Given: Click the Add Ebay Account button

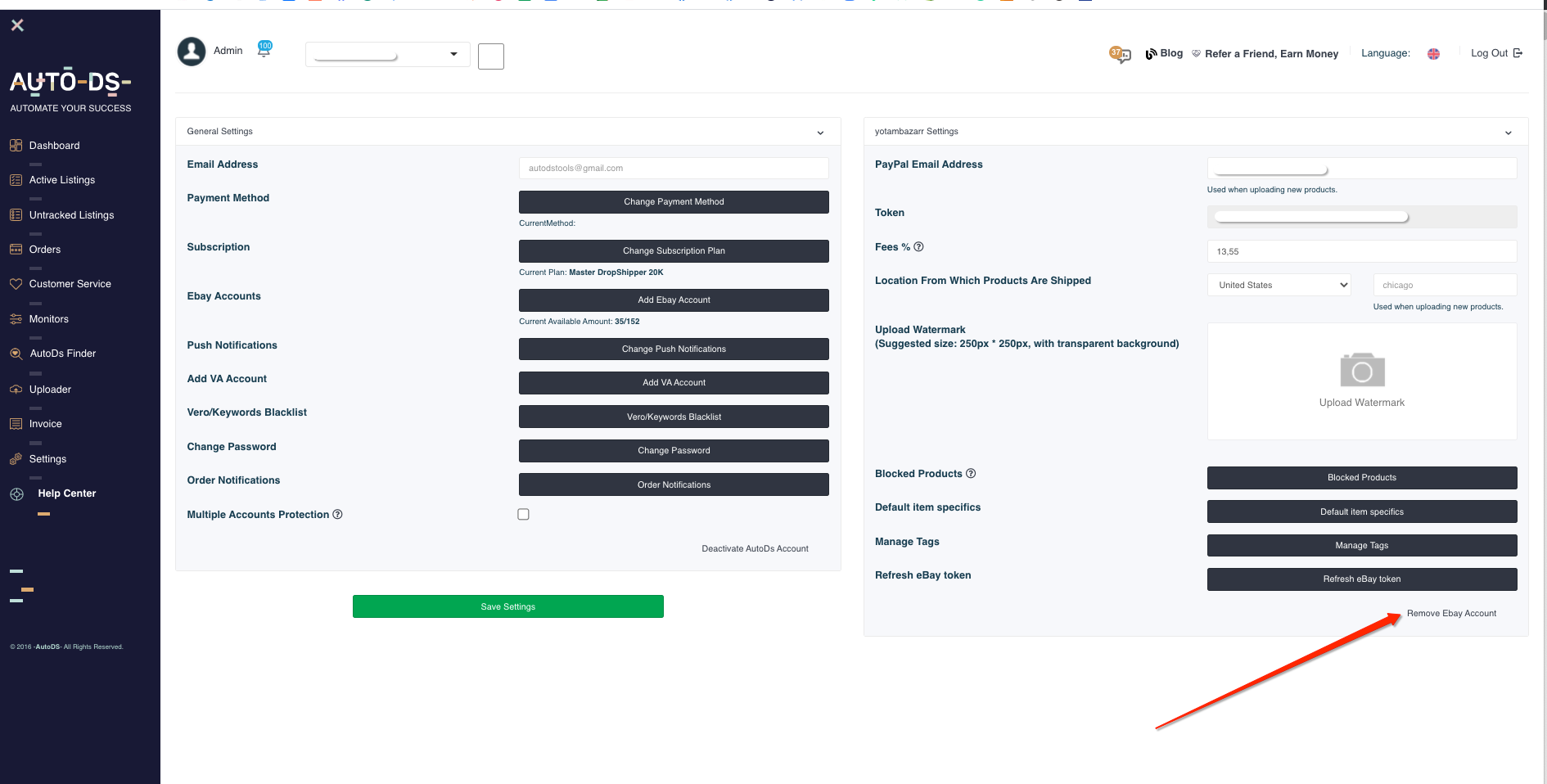Looking at the screenshot, I should click(x=674, y=300).
